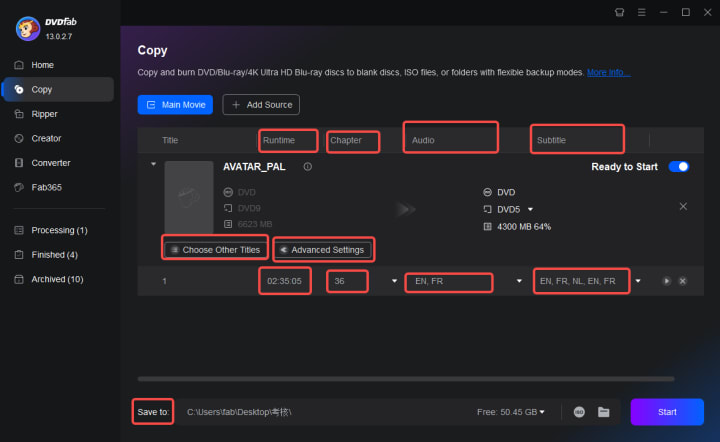This screenshot has width=720, height=442.
Task: Click the AVATAR_PAL title name
Action: click(254, 167)
